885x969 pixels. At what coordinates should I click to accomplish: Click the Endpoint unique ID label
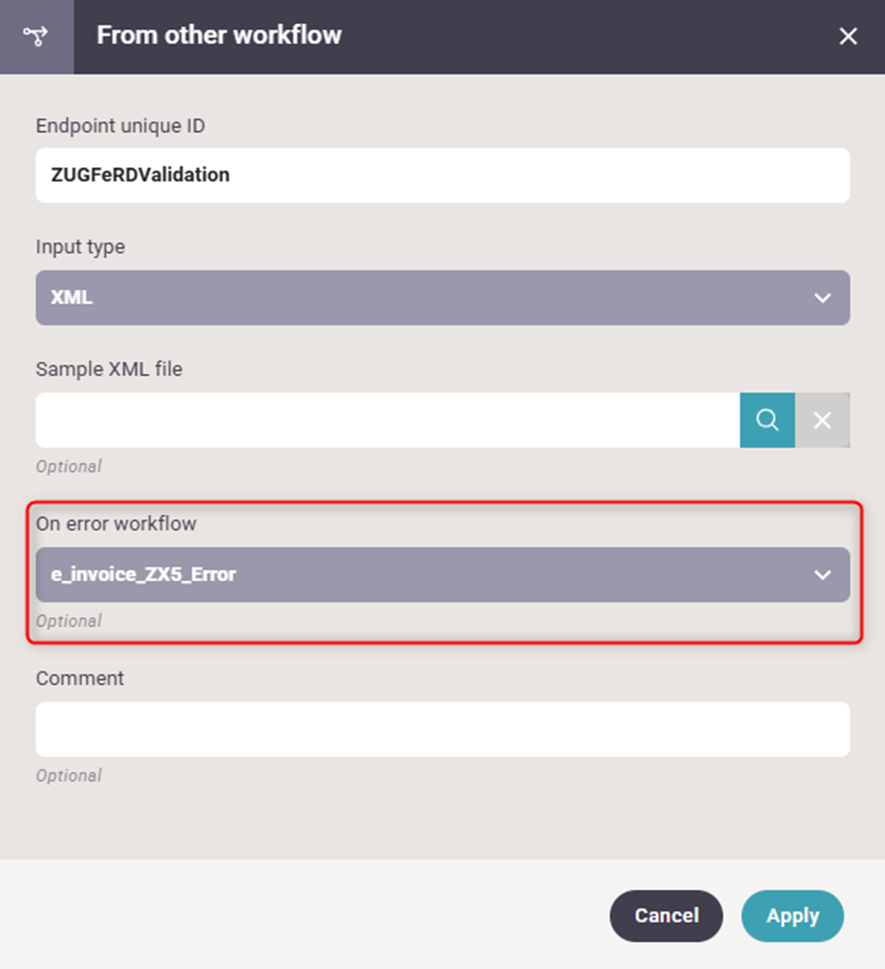pos(121,126)
